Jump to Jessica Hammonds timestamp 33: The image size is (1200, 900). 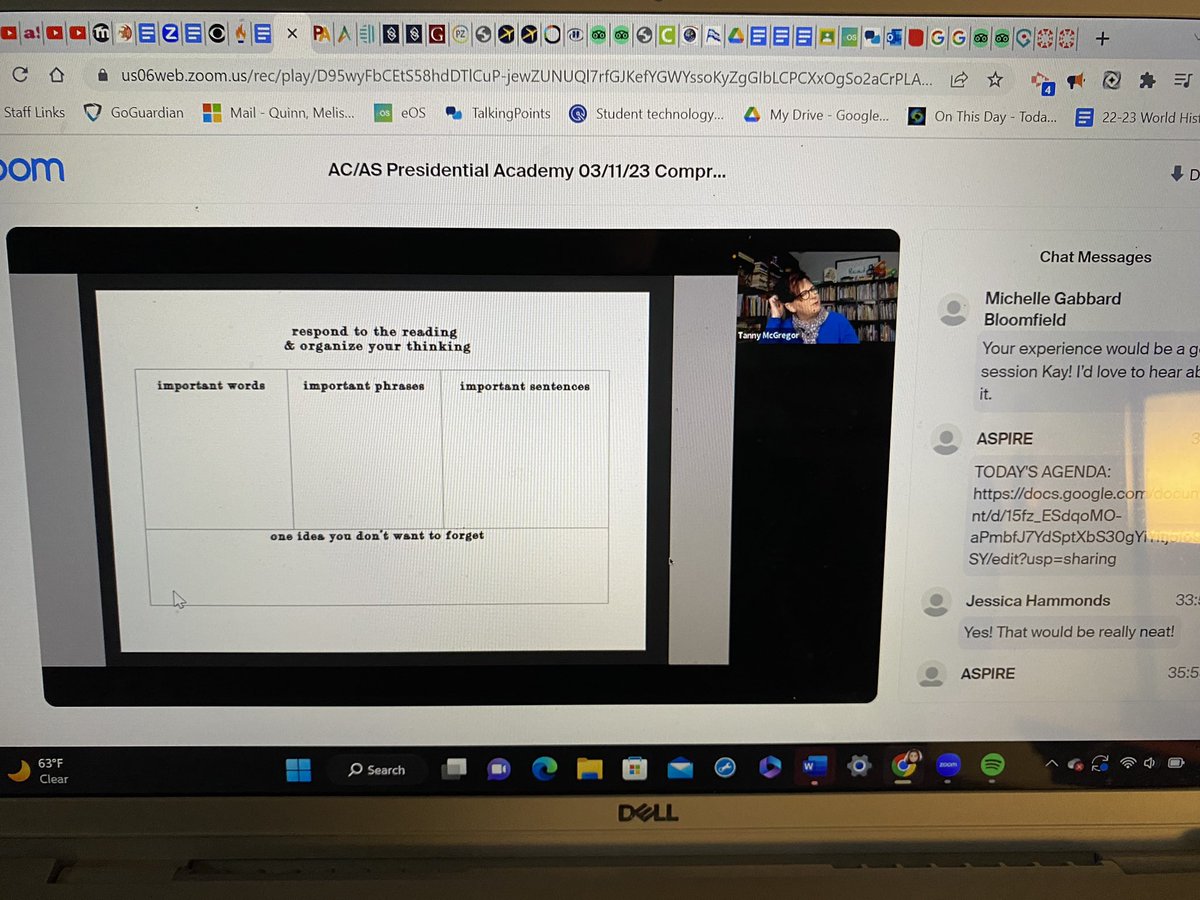coord(1187,600)
